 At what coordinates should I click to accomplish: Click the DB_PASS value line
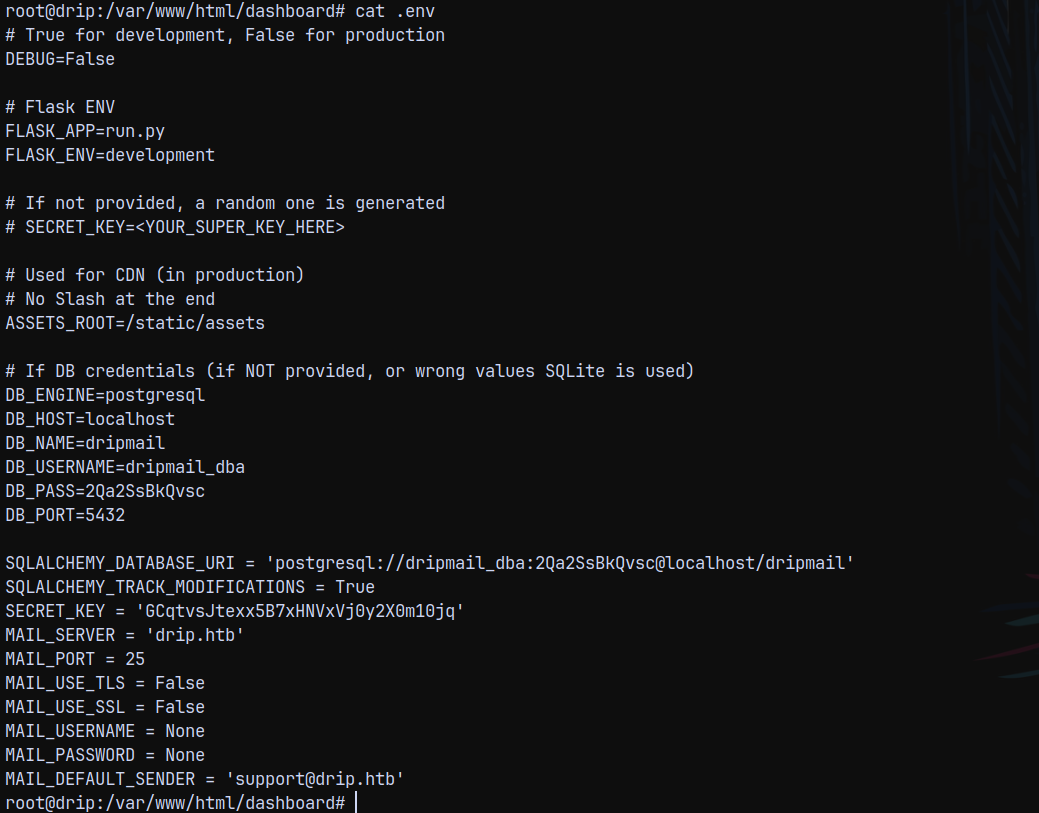click(x=105, y=491)
